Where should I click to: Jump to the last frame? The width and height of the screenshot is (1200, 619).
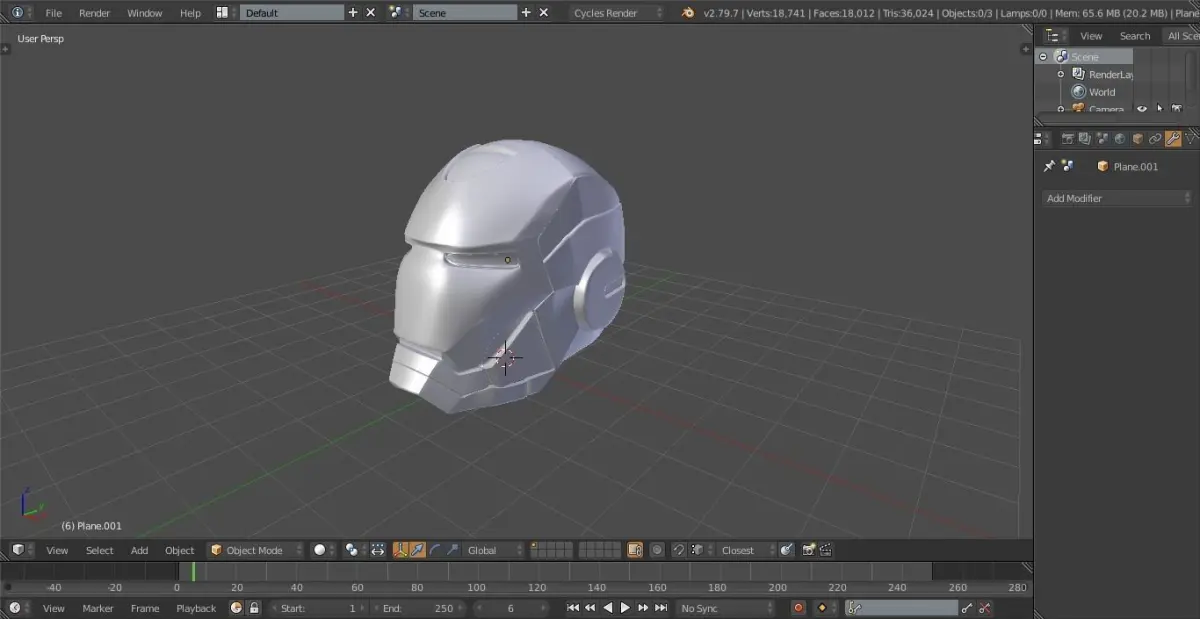pyautogui.click(x=661, y=608)
